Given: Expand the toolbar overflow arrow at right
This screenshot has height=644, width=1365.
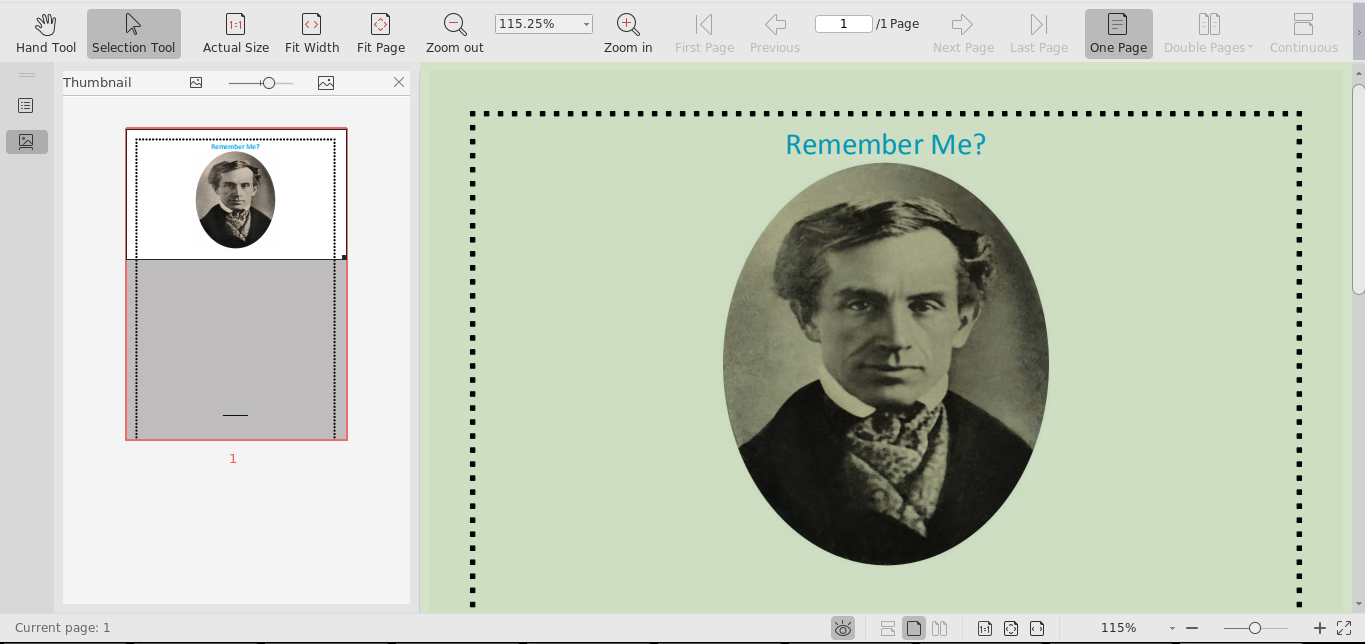Looking at the screenshot, I should pos(1358,33).
